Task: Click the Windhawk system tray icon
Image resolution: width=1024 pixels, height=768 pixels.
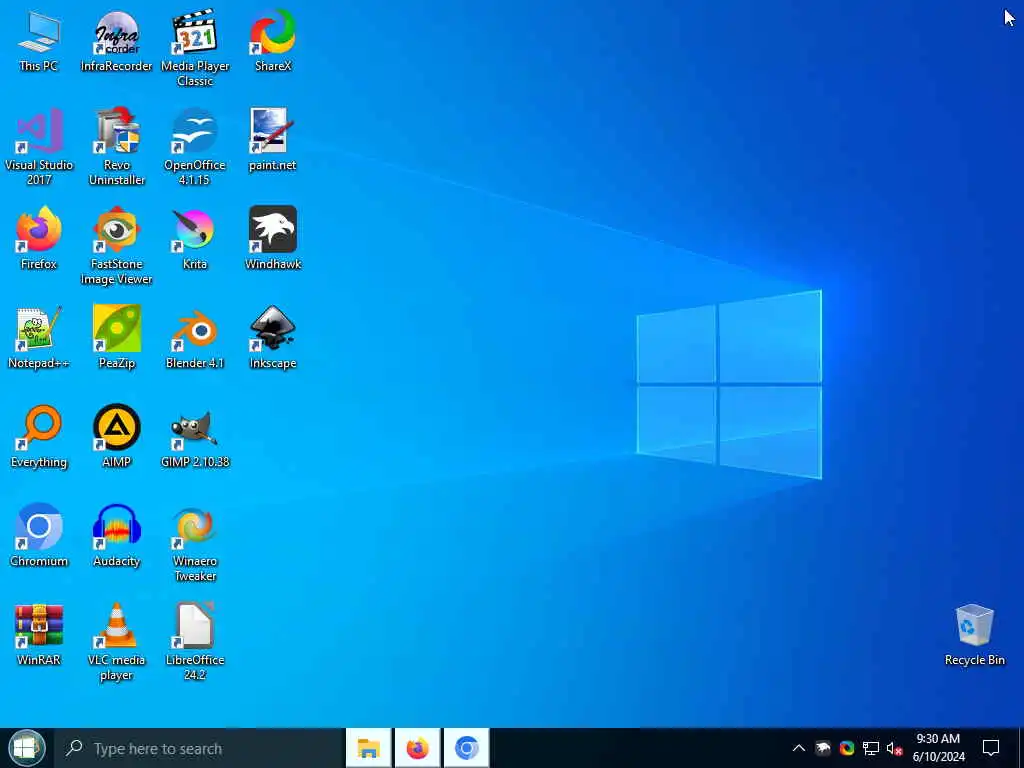Action: (823, 748)
